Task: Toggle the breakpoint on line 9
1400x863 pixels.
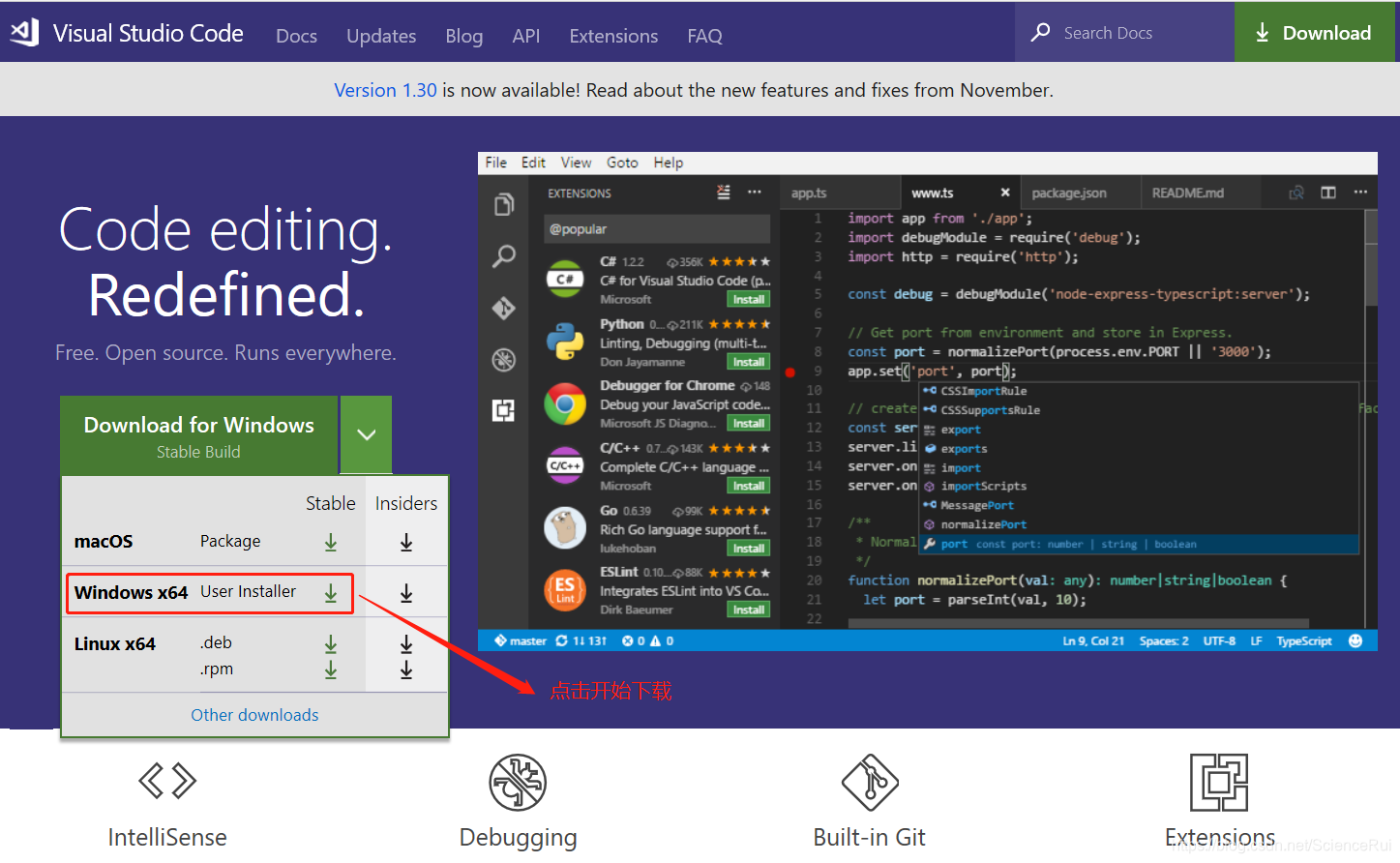Action: tap(790, 372)
